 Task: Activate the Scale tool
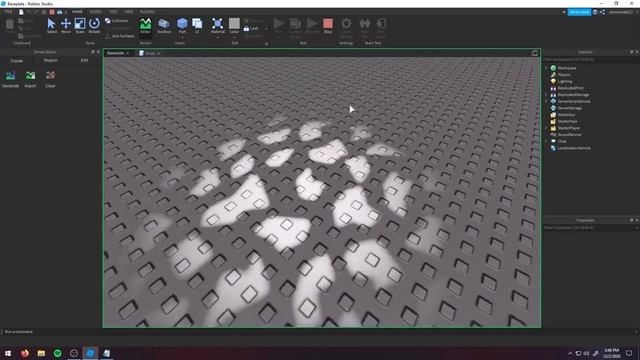click(x=80, y=26)
